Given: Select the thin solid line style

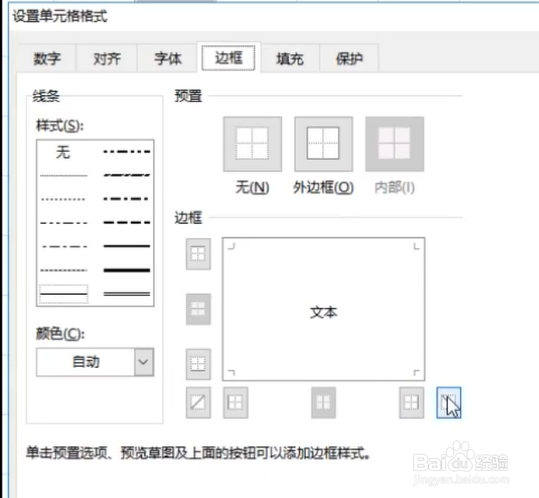Looking at the screenshot, I should point(63,294).
